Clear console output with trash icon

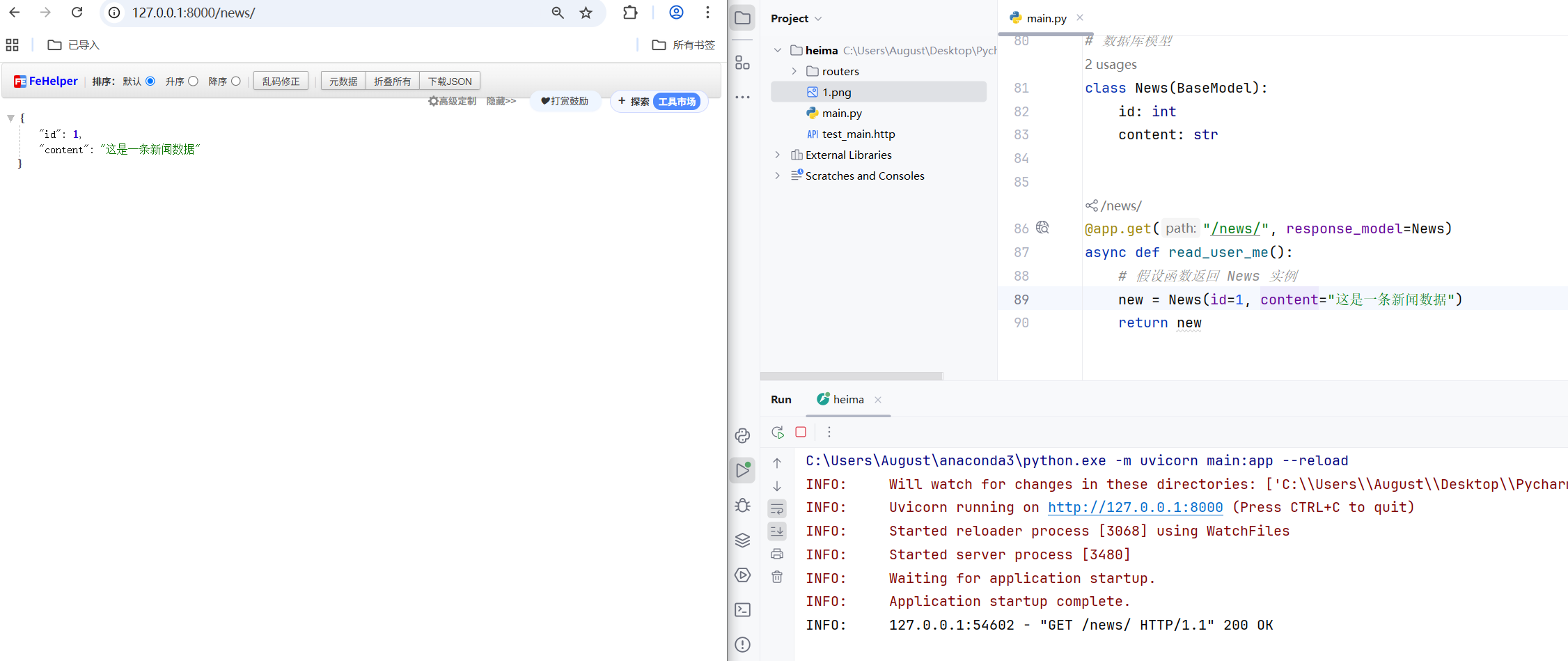(x=777, y=577)
